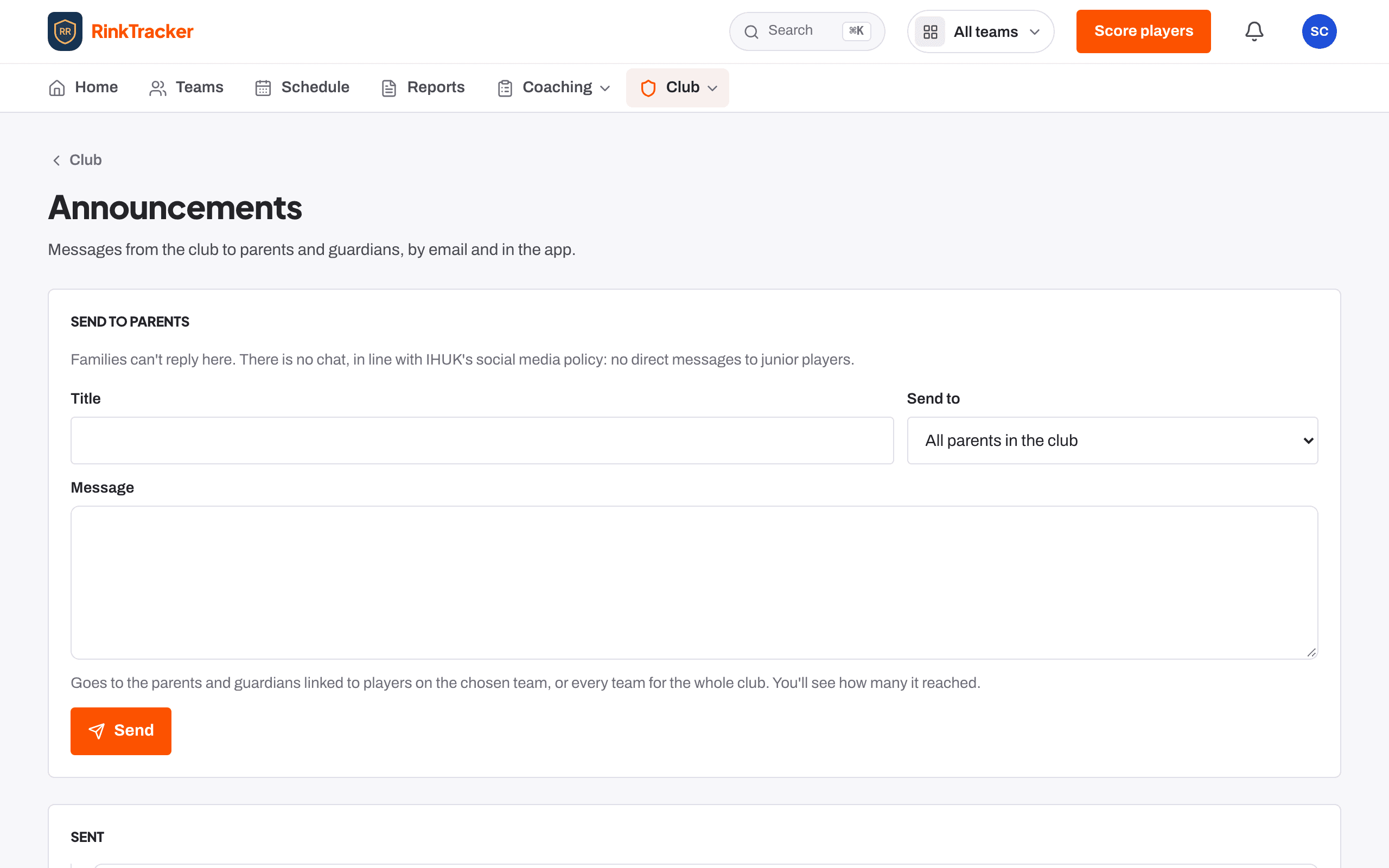Click the paper plane icon on Send
The height and width of the screenshot is (868, 1389).
coord(97,731)
